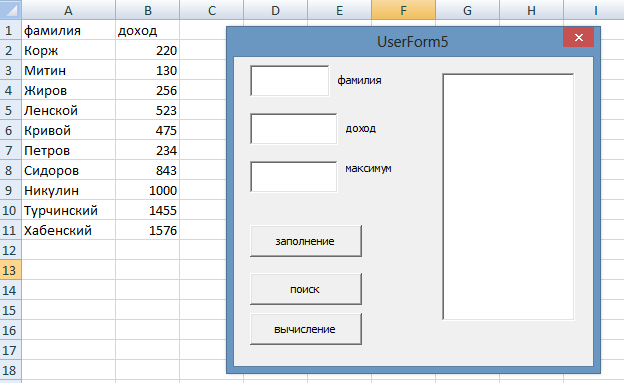This screenshot has height=383, width=624.
Task: Select column B header
Action: click(x=148, y=10)
